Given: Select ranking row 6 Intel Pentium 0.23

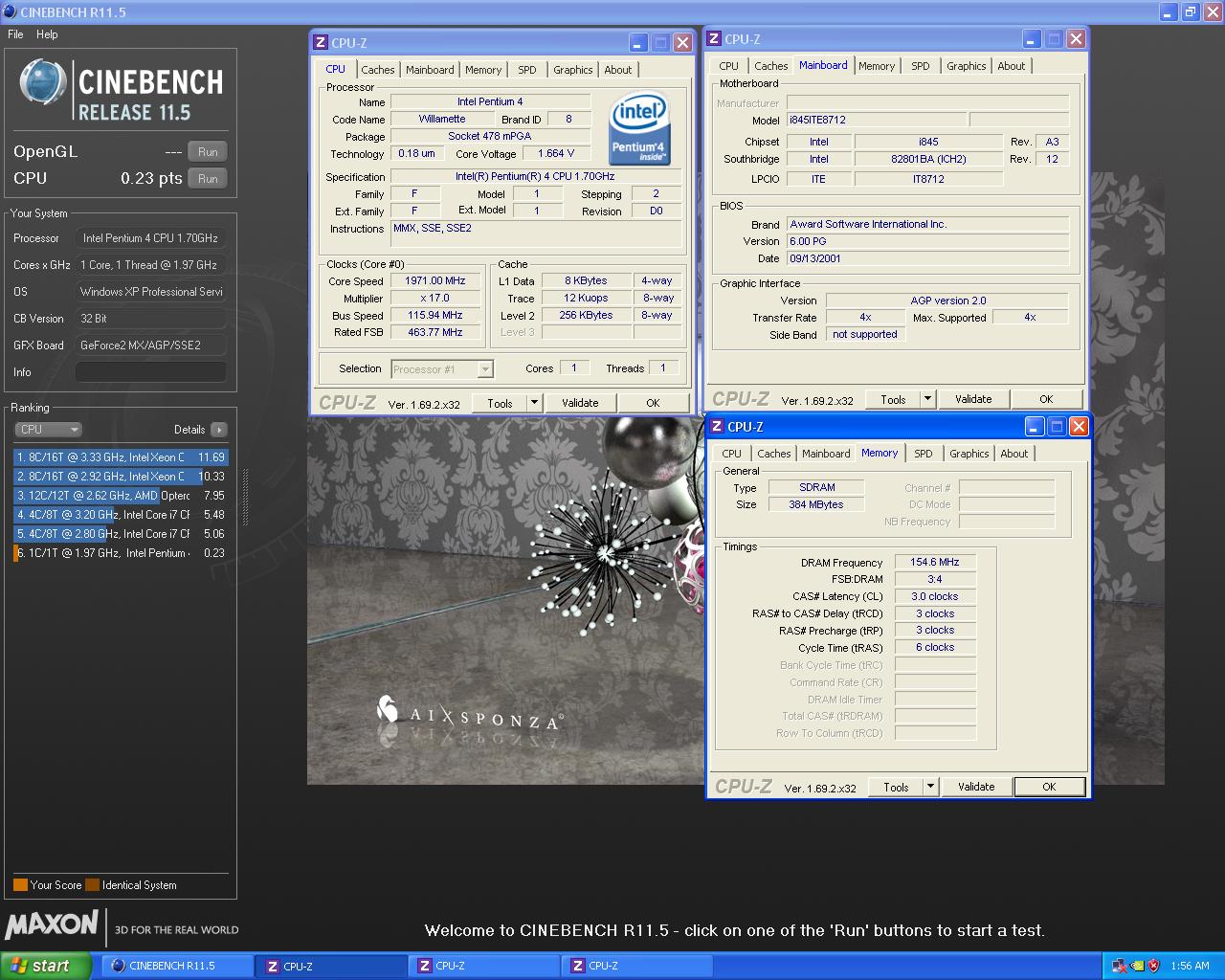Looking at the screenshot, I should 121,553.
